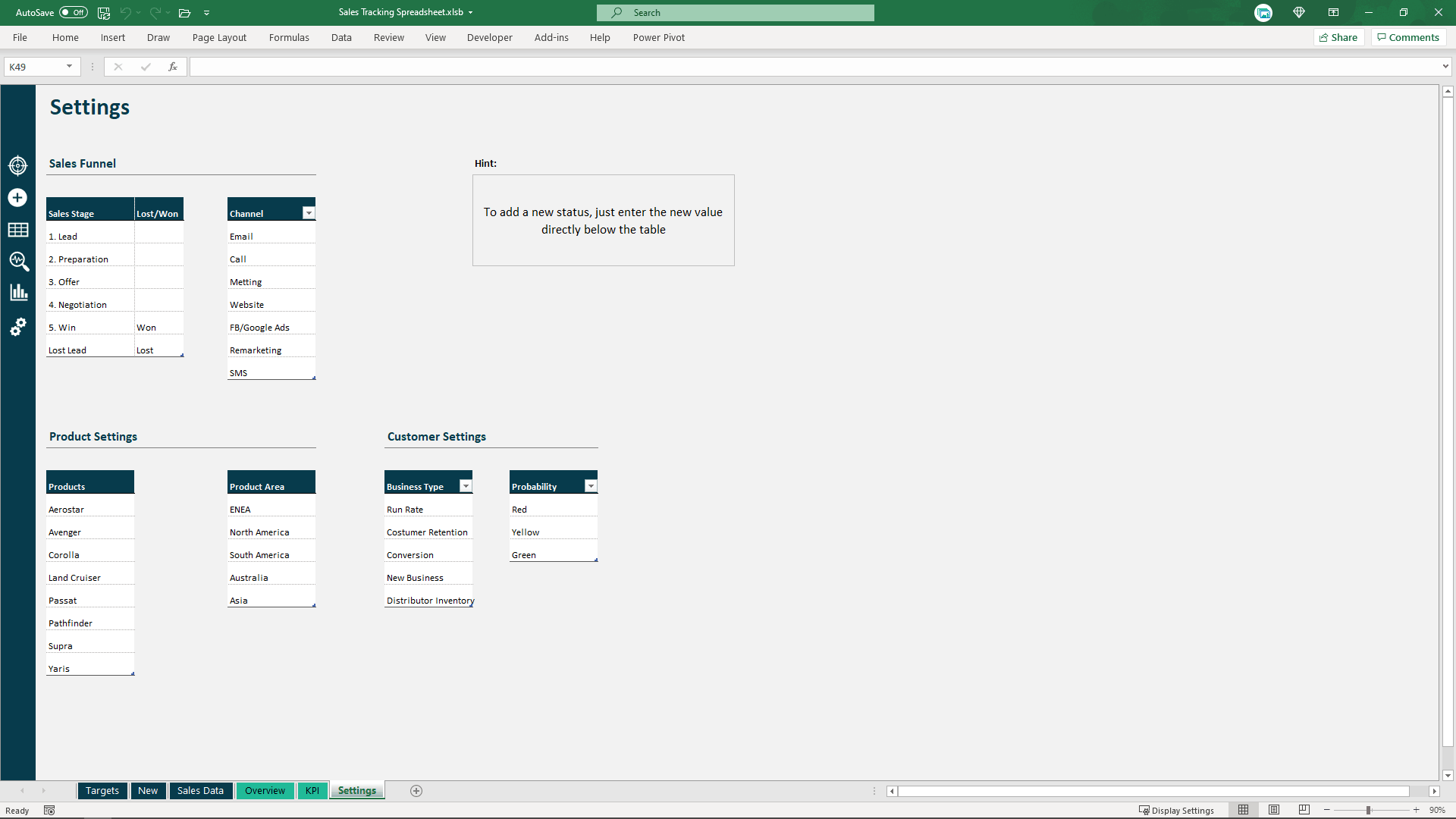Open the Developer tab
1456x819 pixels.
tap(490, 37)
